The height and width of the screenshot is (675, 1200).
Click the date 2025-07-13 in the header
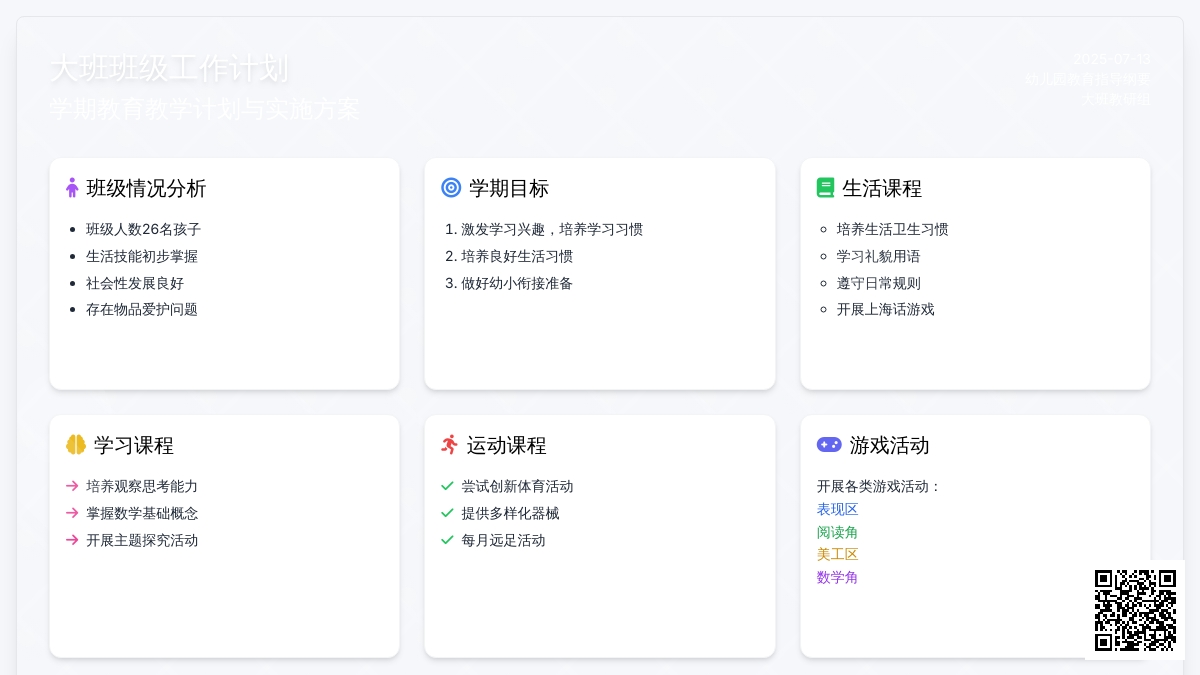(1113, 60)
